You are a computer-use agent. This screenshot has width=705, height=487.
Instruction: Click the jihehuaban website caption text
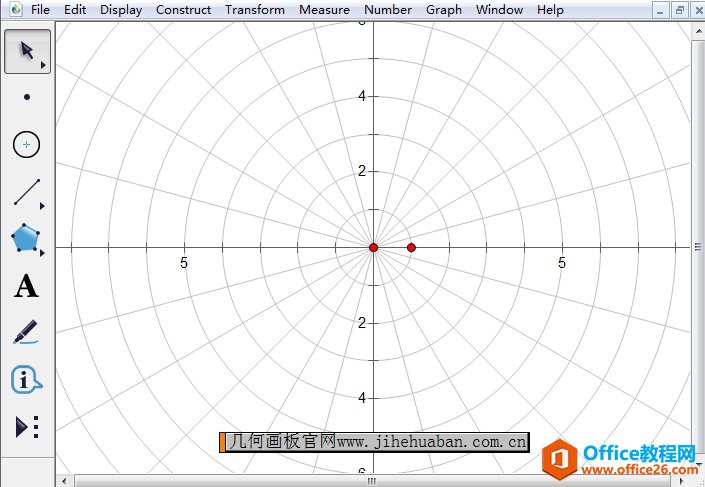376,442
